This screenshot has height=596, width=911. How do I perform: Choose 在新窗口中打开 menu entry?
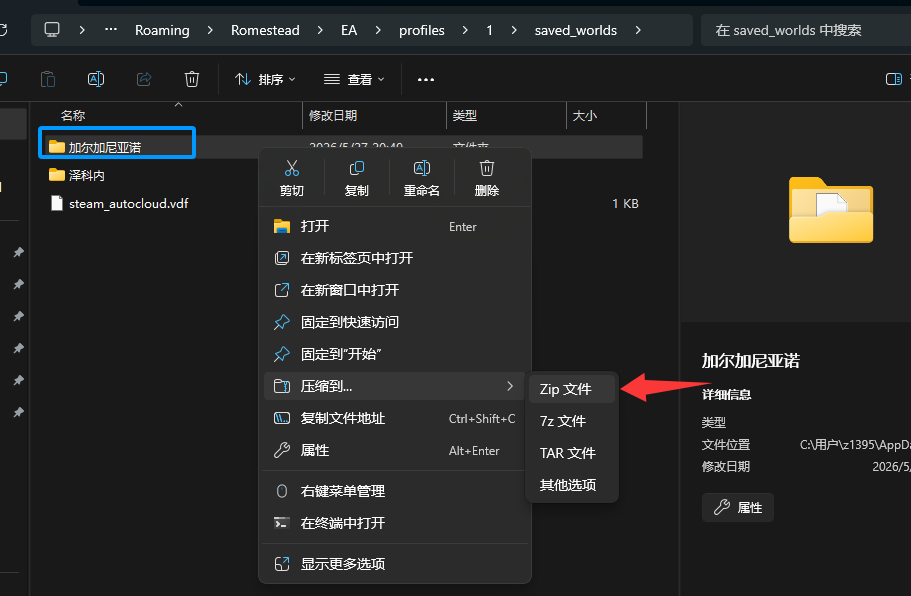point(394,290)
